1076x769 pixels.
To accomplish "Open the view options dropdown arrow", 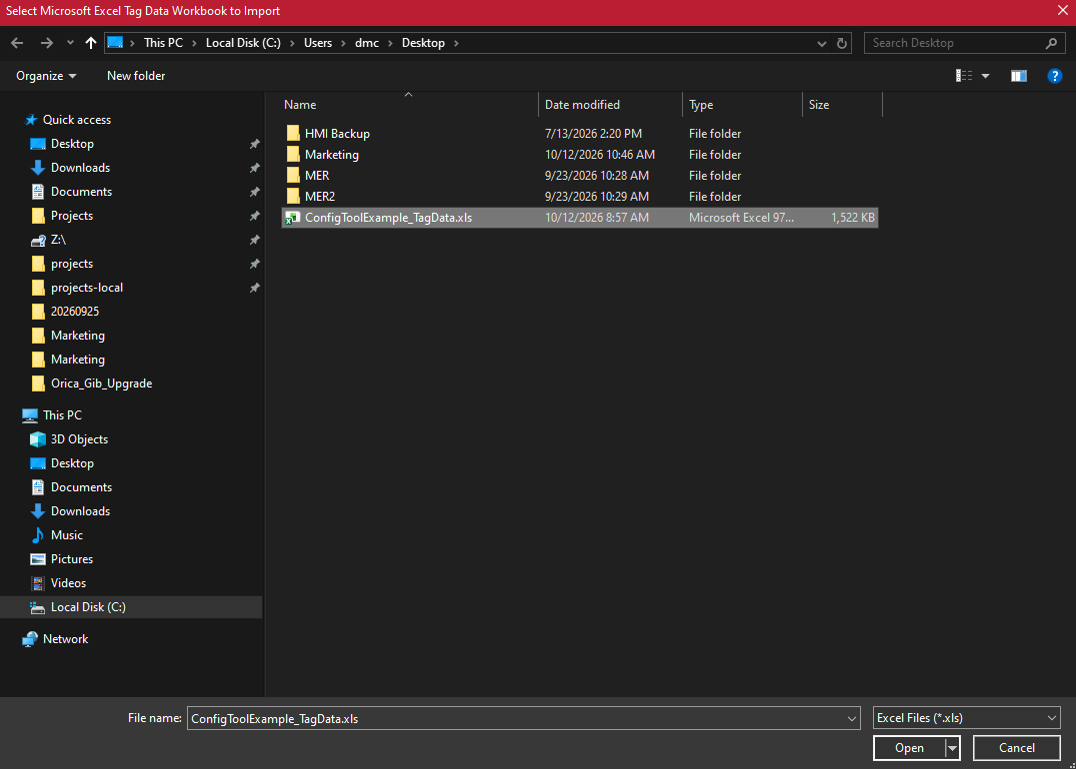I will [985, 75].
